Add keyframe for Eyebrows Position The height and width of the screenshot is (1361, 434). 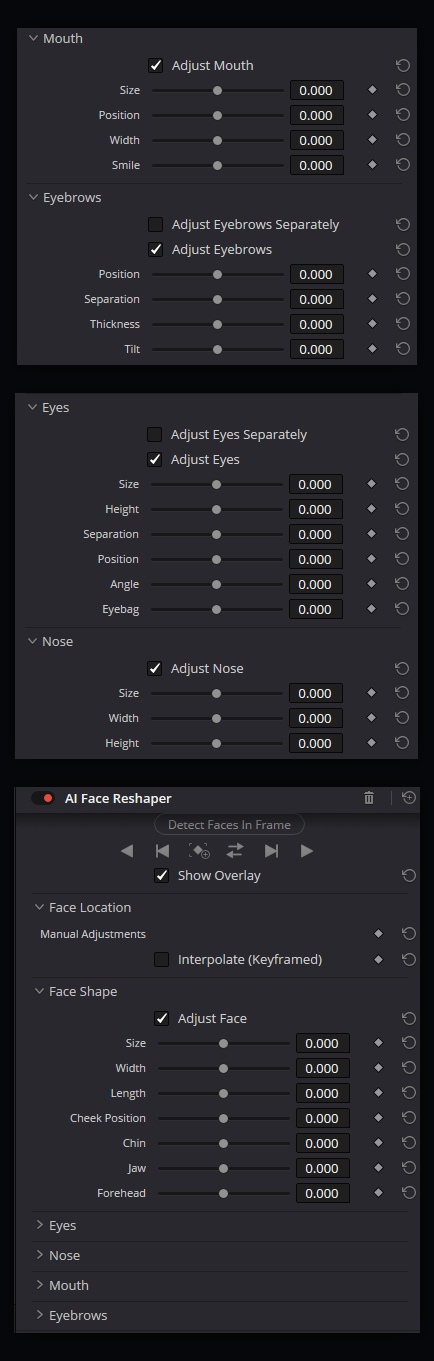[x=372, y=274]
